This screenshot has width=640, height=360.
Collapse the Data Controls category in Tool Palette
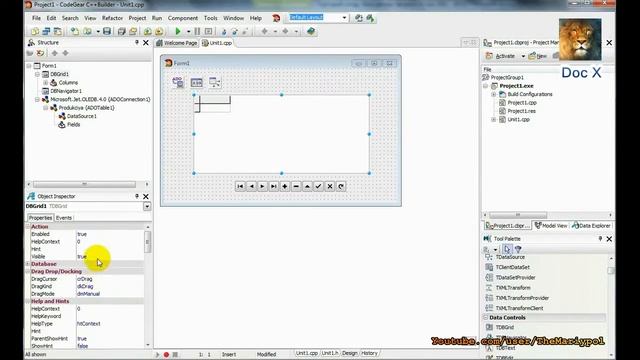pos(485,317)
